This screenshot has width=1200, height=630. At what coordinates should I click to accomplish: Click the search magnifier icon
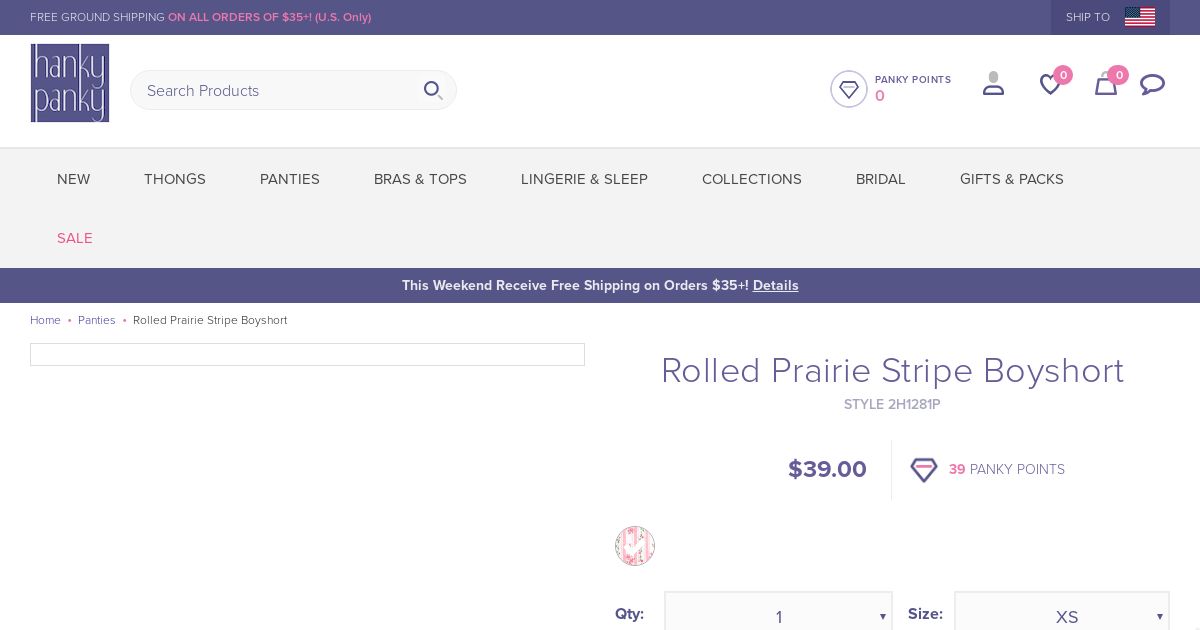tap(433, 90)
